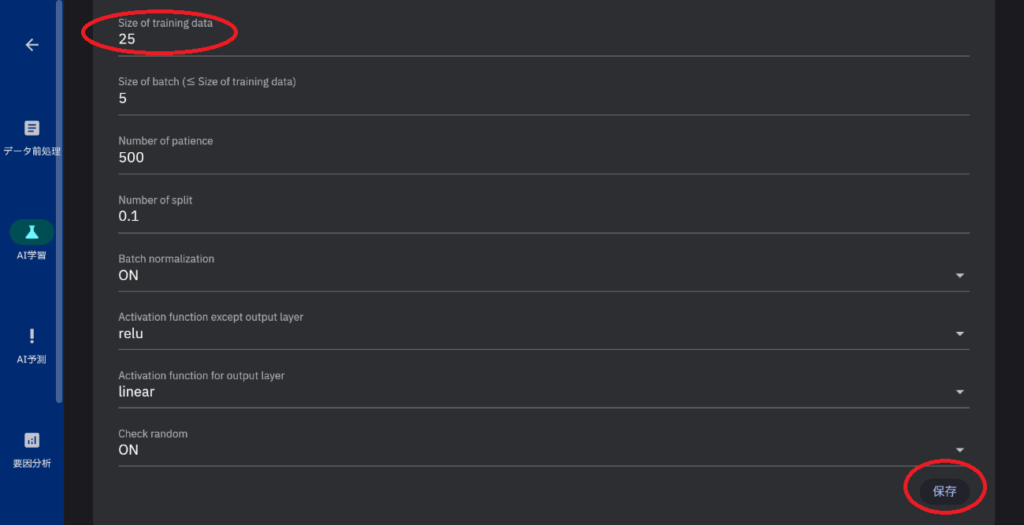
Task: Open the AI予測 exclamation icon
Action: [x=32, y=336]
